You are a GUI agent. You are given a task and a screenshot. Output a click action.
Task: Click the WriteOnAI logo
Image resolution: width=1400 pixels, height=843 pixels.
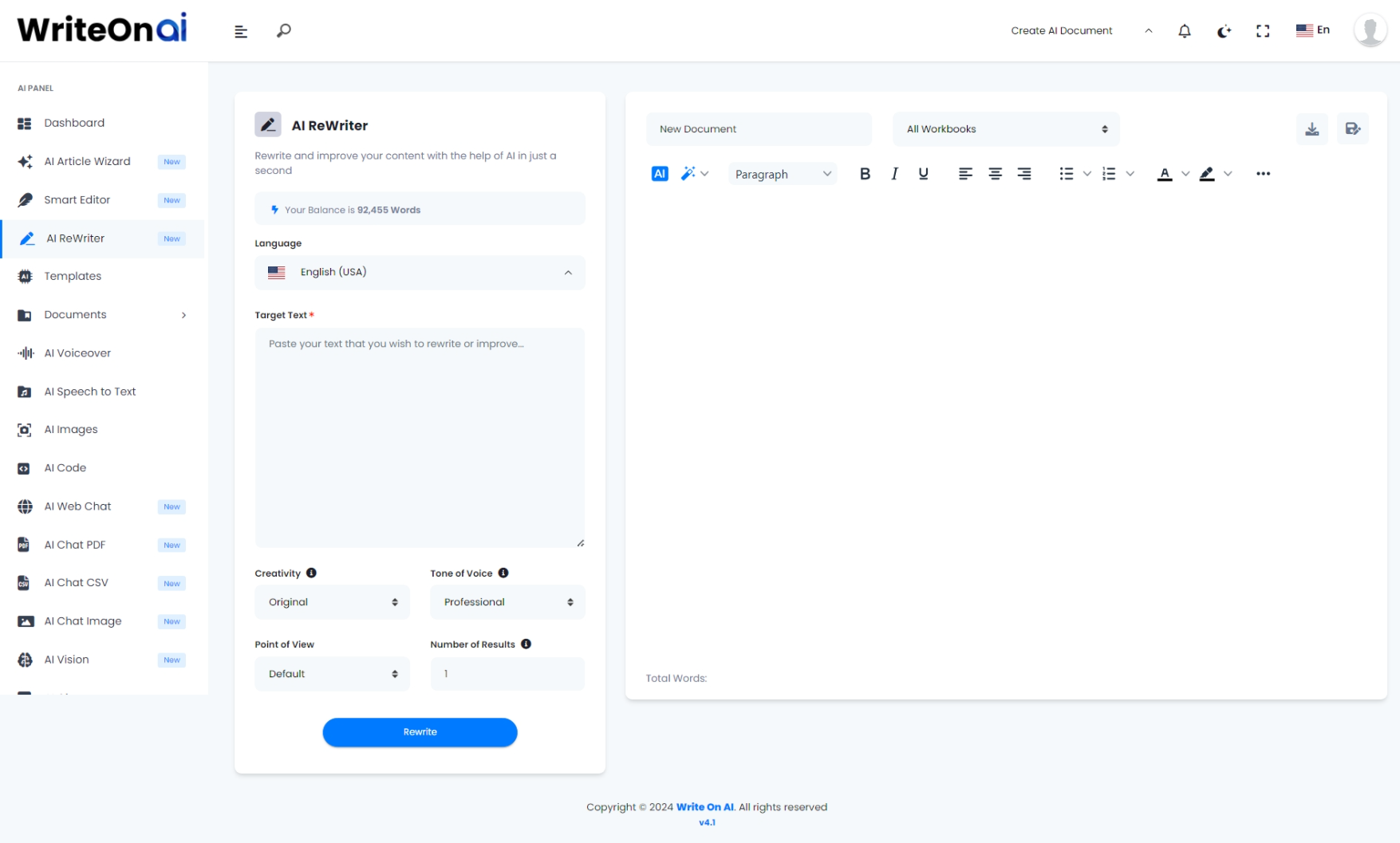102,29
